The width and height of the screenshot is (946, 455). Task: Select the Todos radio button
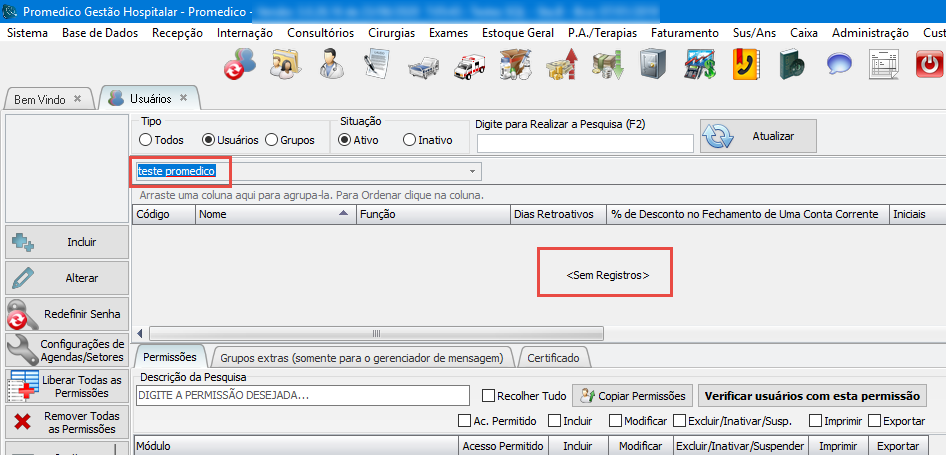tap(147, 140)
